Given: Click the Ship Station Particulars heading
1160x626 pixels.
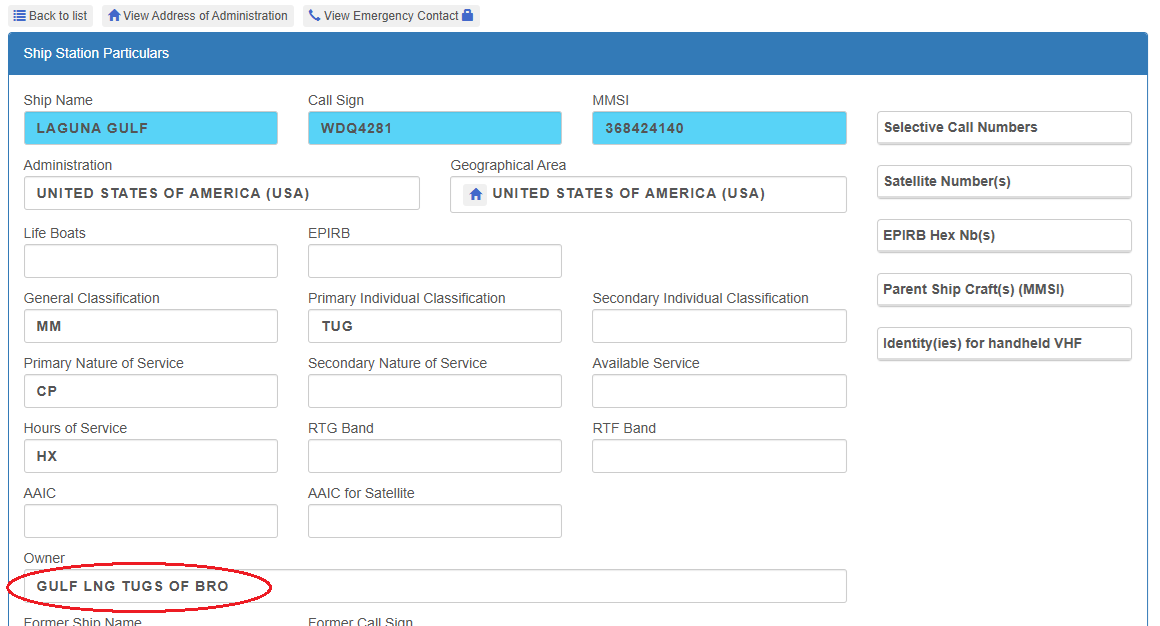Looking at the screenshot, I should [x=96, y=53].
